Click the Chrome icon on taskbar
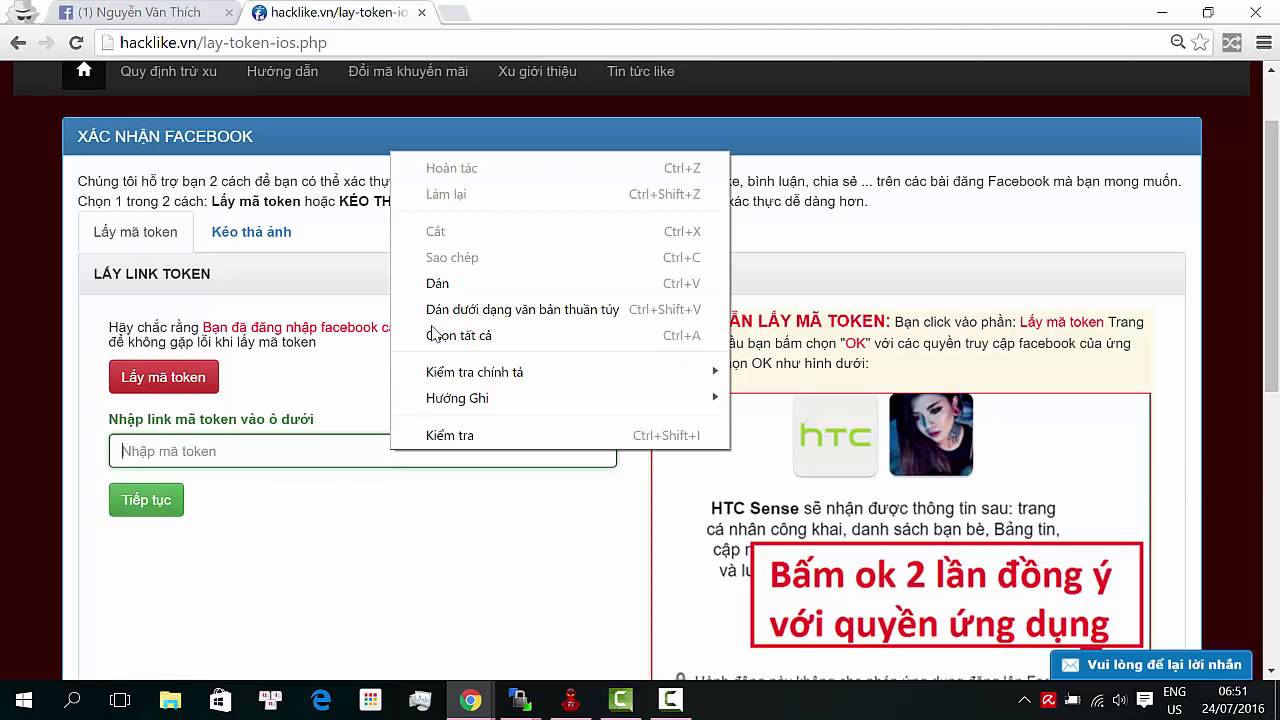 [470, 700]
